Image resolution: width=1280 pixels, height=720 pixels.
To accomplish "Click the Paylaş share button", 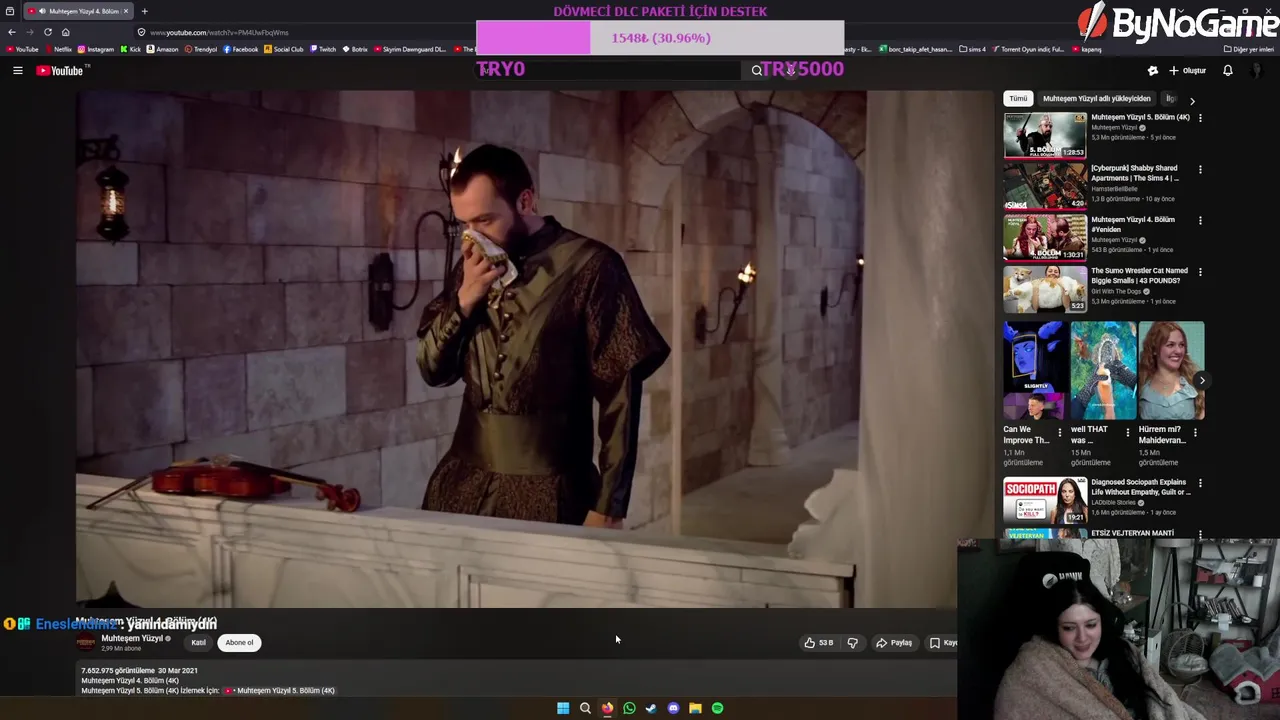I will pos(894,643).
